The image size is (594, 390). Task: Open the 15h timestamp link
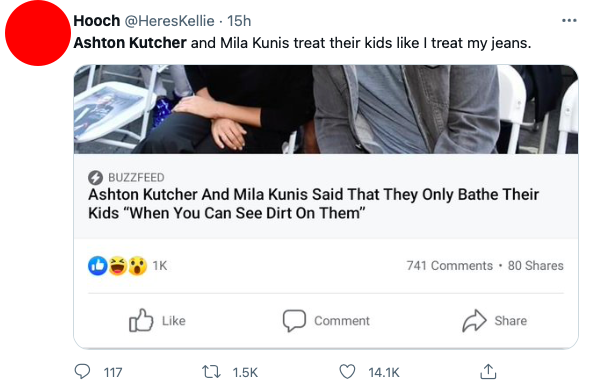tap(239, 21)
